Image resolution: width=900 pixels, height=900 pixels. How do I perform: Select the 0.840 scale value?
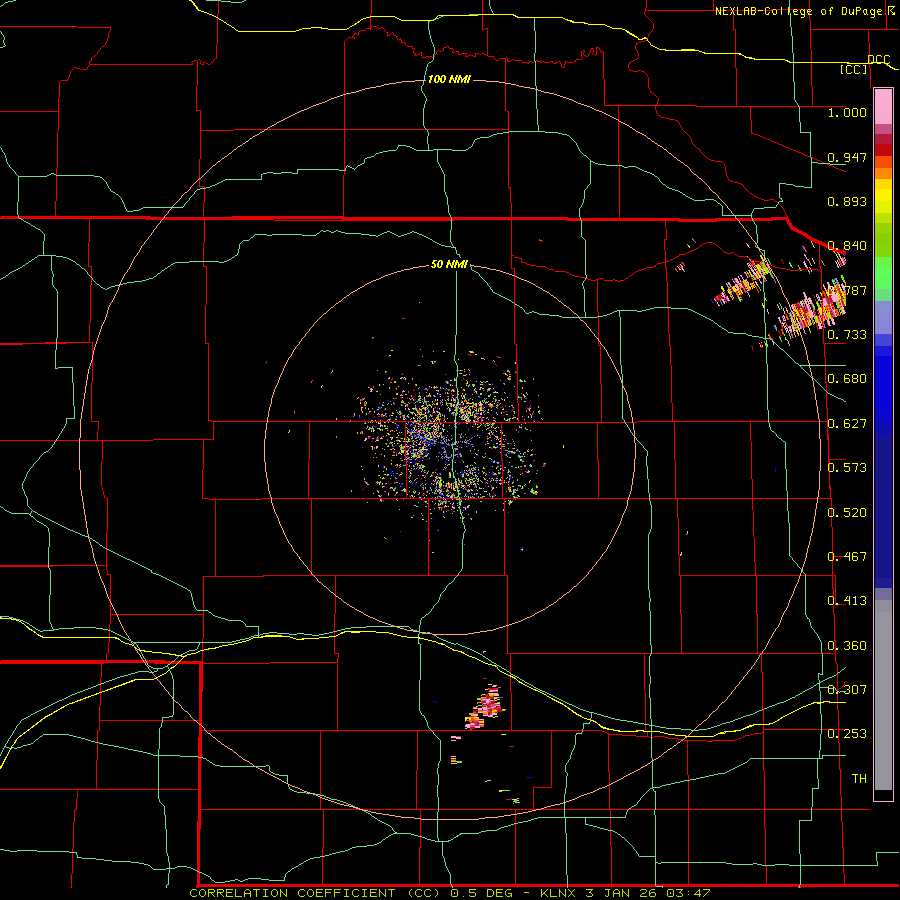point(847,245)
